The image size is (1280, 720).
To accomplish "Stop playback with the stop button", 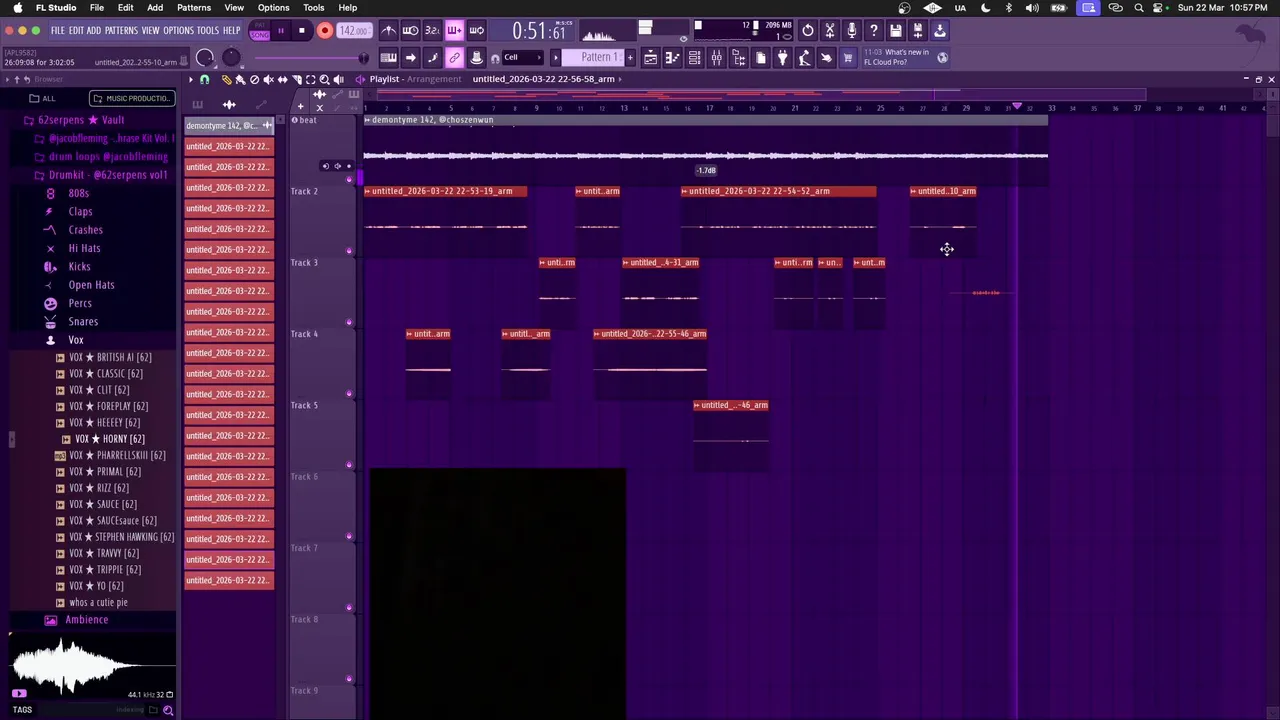I will 302,30.
